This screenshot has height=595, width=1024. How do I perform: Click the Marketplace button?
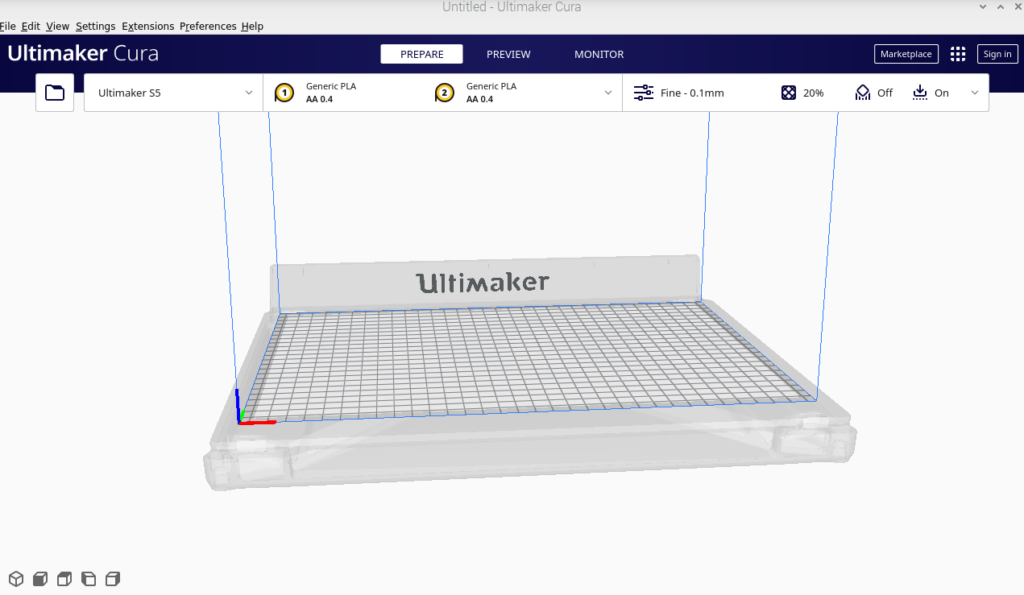click(x=906, y=54)
